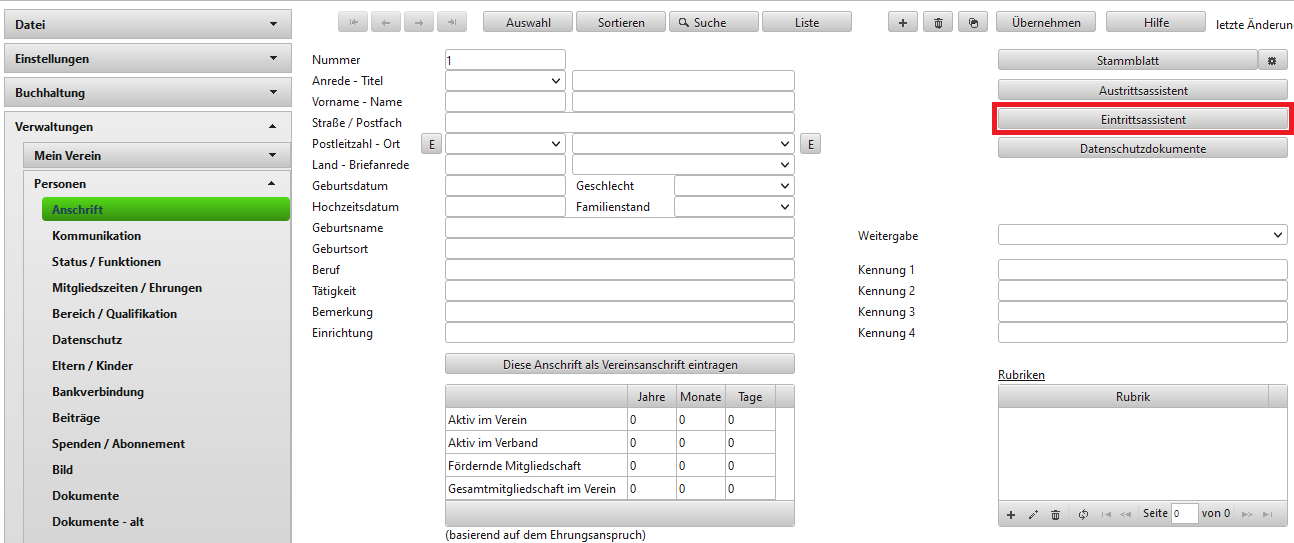This screenshot has width=1294, height=543.
Task: Click E button right of Ort field
Action: [x=811, y=144]
